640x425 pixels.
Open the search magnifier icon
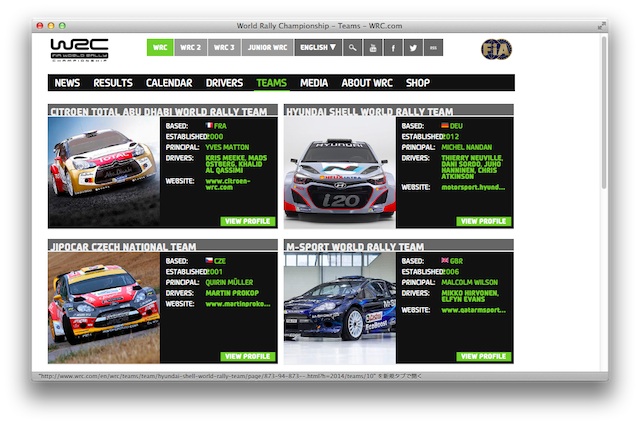[352, 47]
